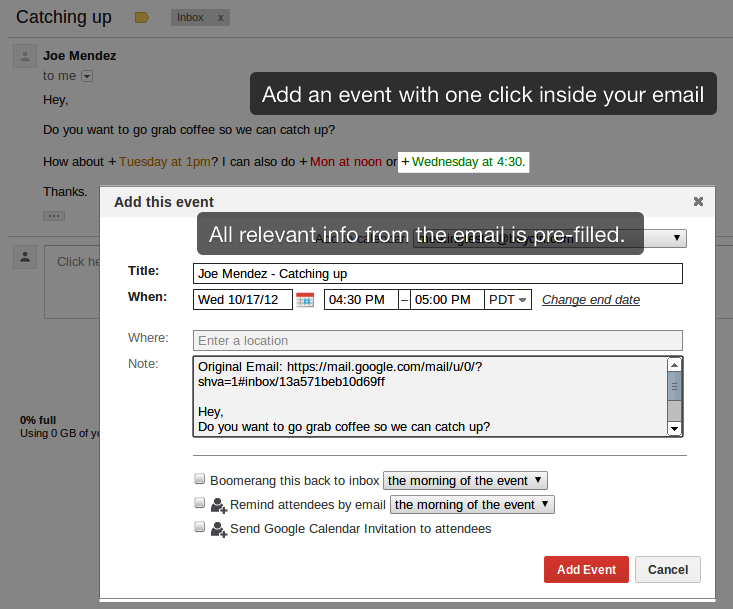Expand the 'to me' details dropdown

(87, 76)
